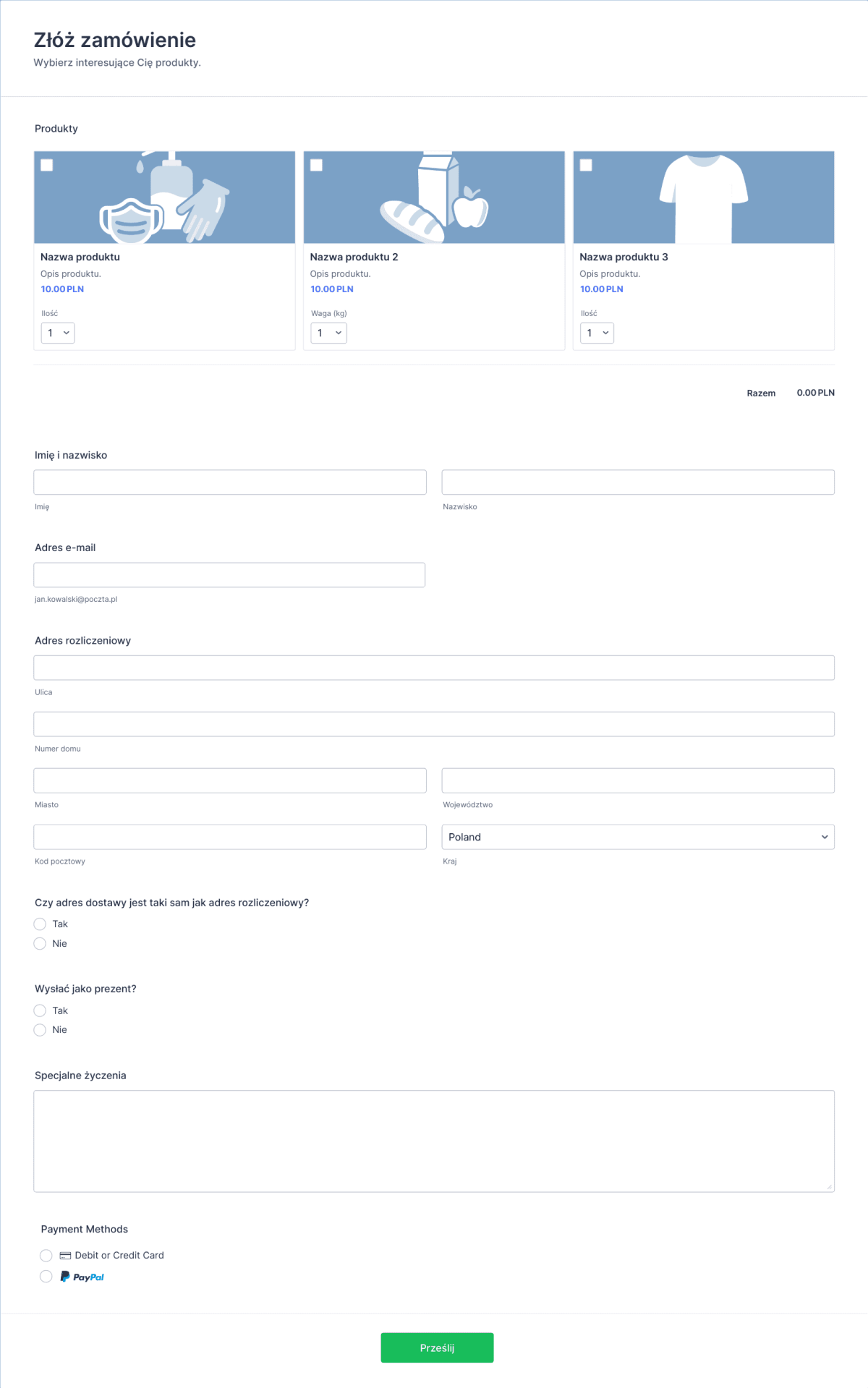Open the Ilość dropdown for Nazwa produktu

point(57,333)
